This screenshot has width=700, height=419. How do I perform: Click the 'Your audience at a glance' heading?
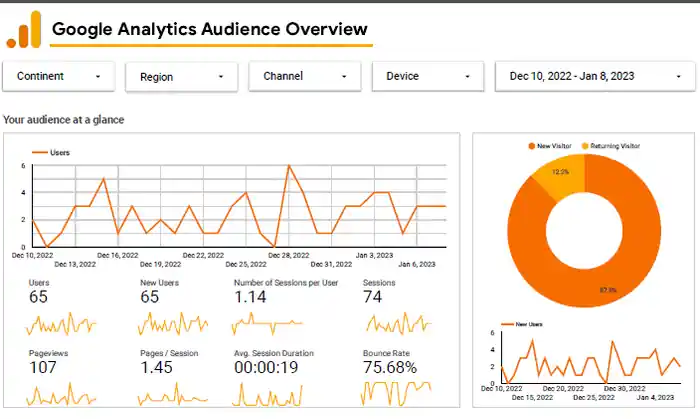pos(63,120)
